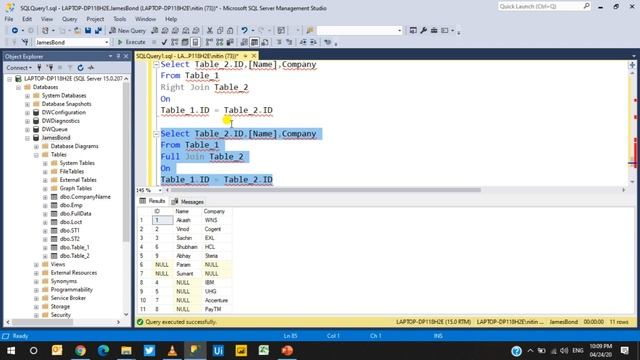Open the Window menu
Image resolution: width=640 pixels, height=360 pixels.
(x=145, y=19)
